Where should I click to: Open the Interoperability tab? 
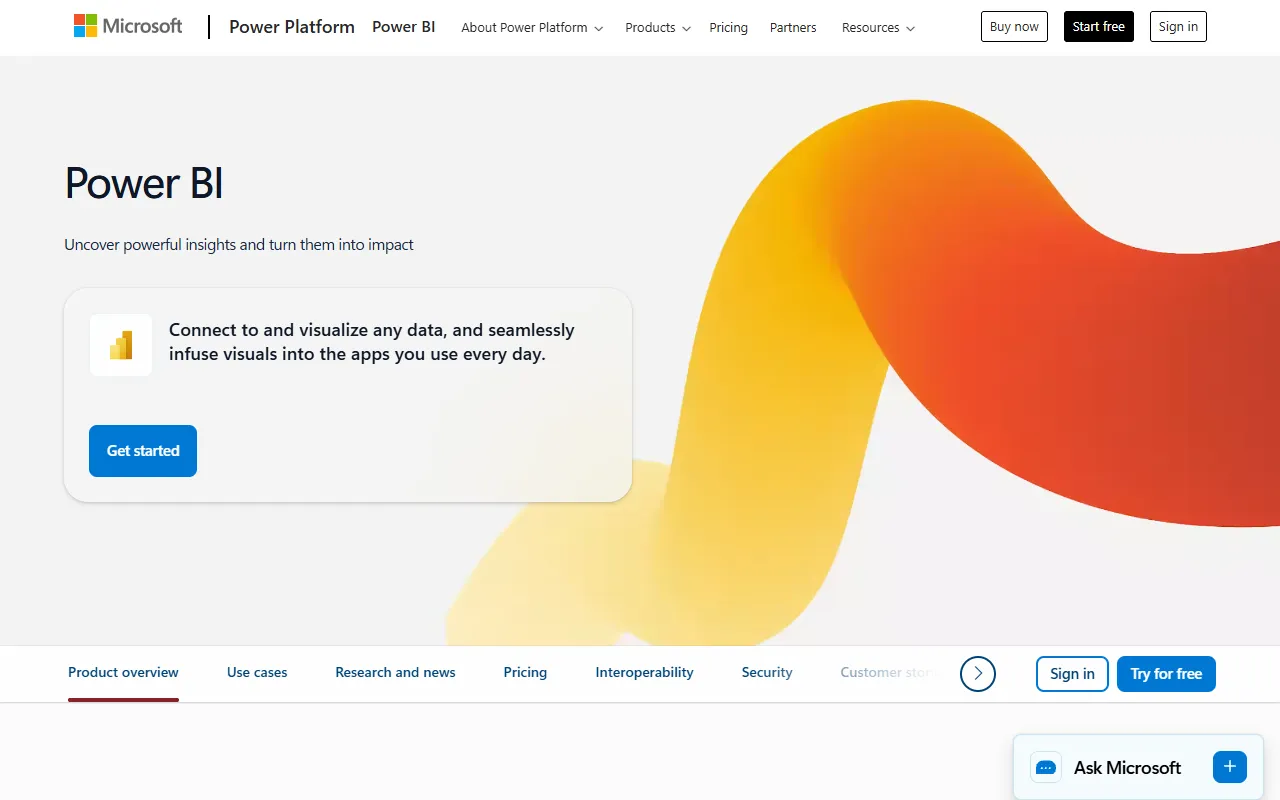click(644, 673)
